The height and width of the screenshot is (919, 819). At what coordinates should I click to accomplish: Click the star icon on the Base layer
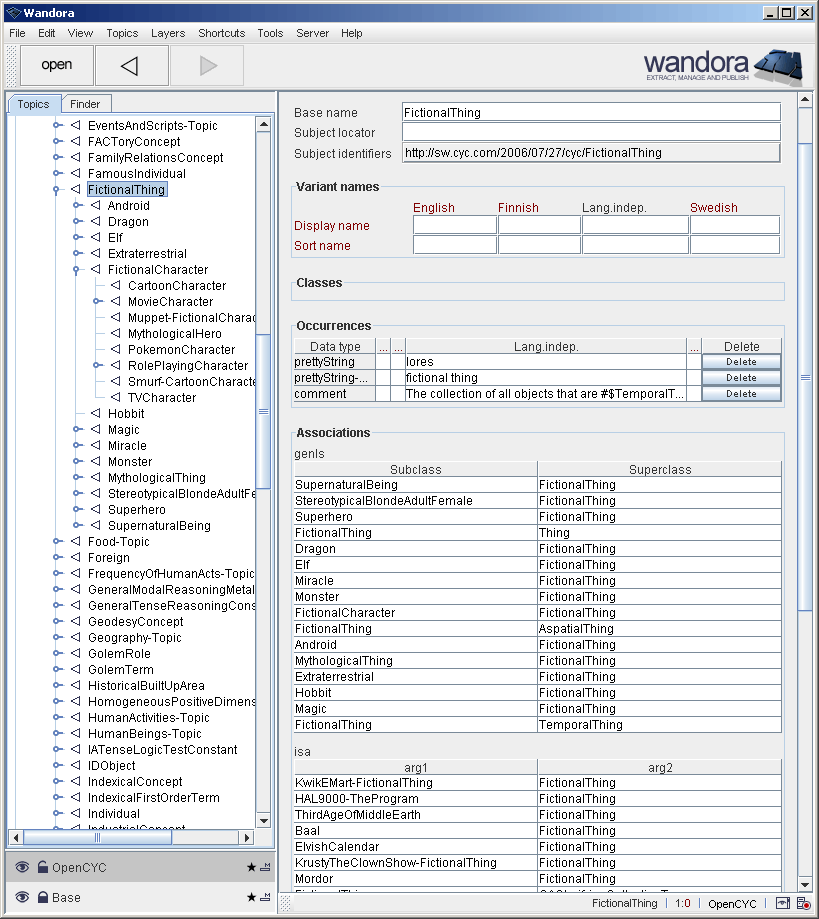coord(251,897)
